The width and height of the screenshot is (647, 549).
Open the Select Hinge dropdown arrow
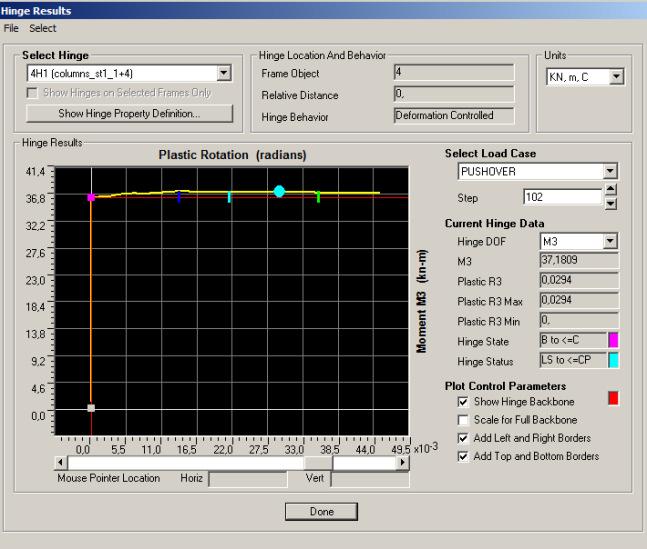coord(224,73)
